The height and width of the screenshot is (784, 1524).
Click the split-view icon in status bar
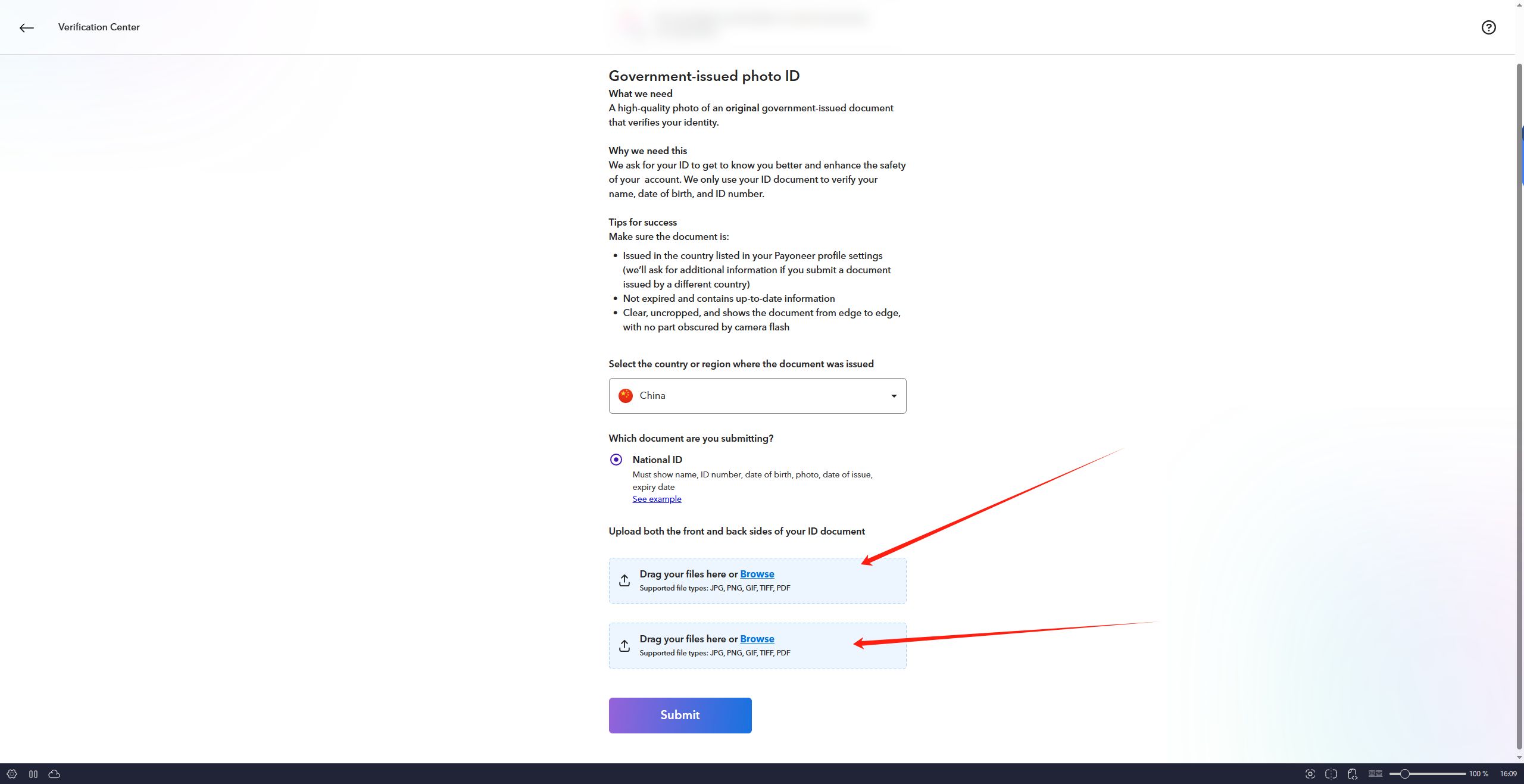(1331, 774)
